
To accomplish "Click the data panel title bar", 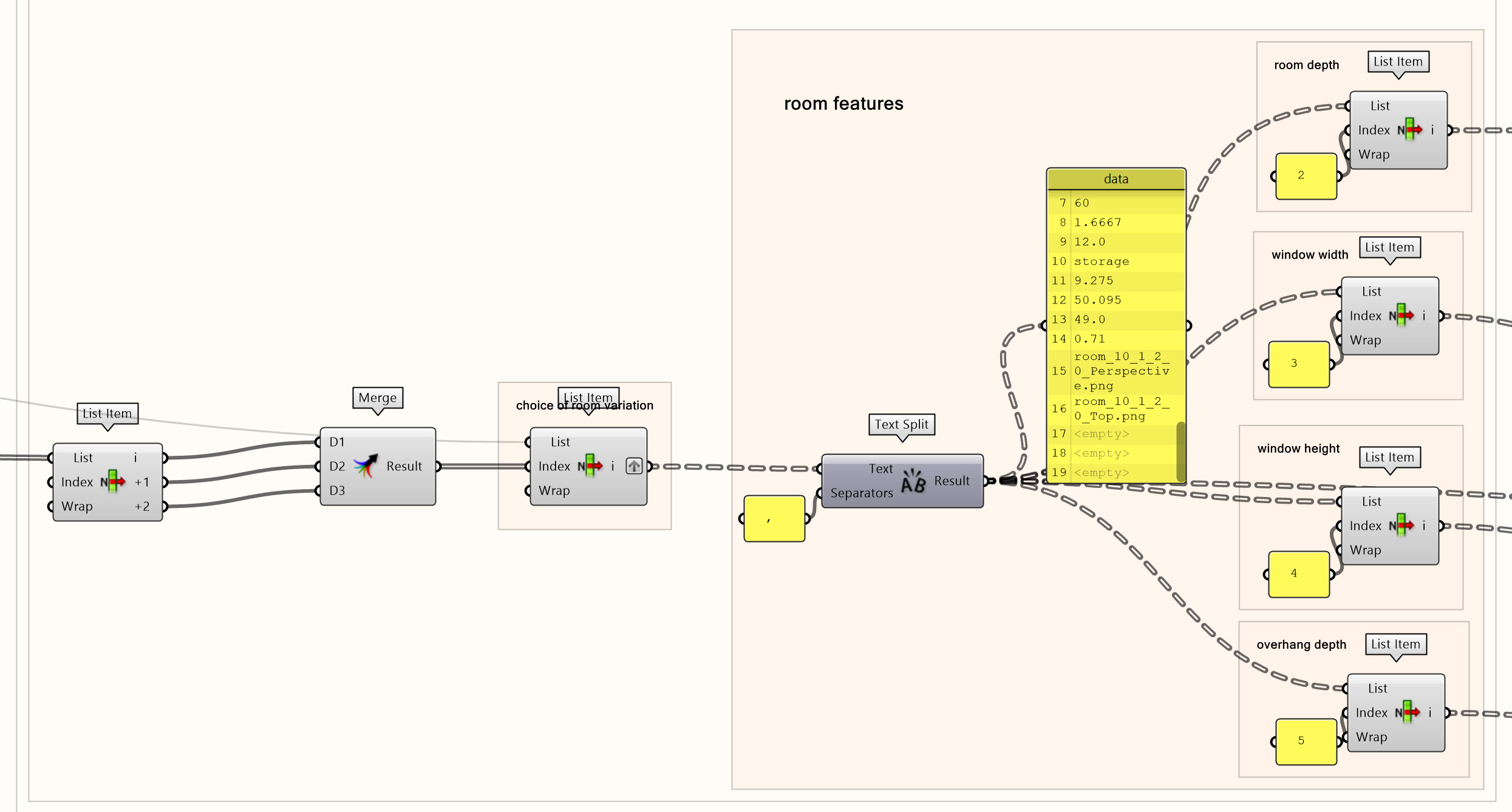I will [x=1116, y=179].
